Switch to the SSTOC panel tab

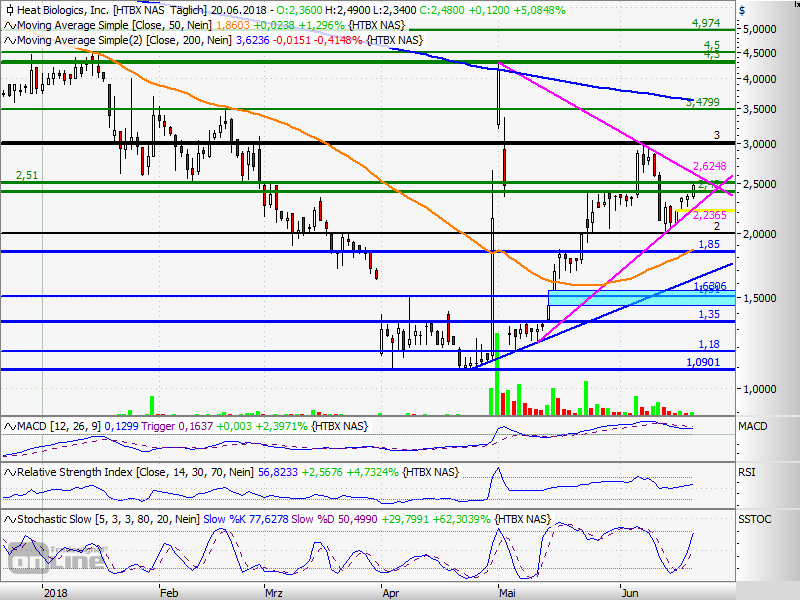(x=755, y=519)
